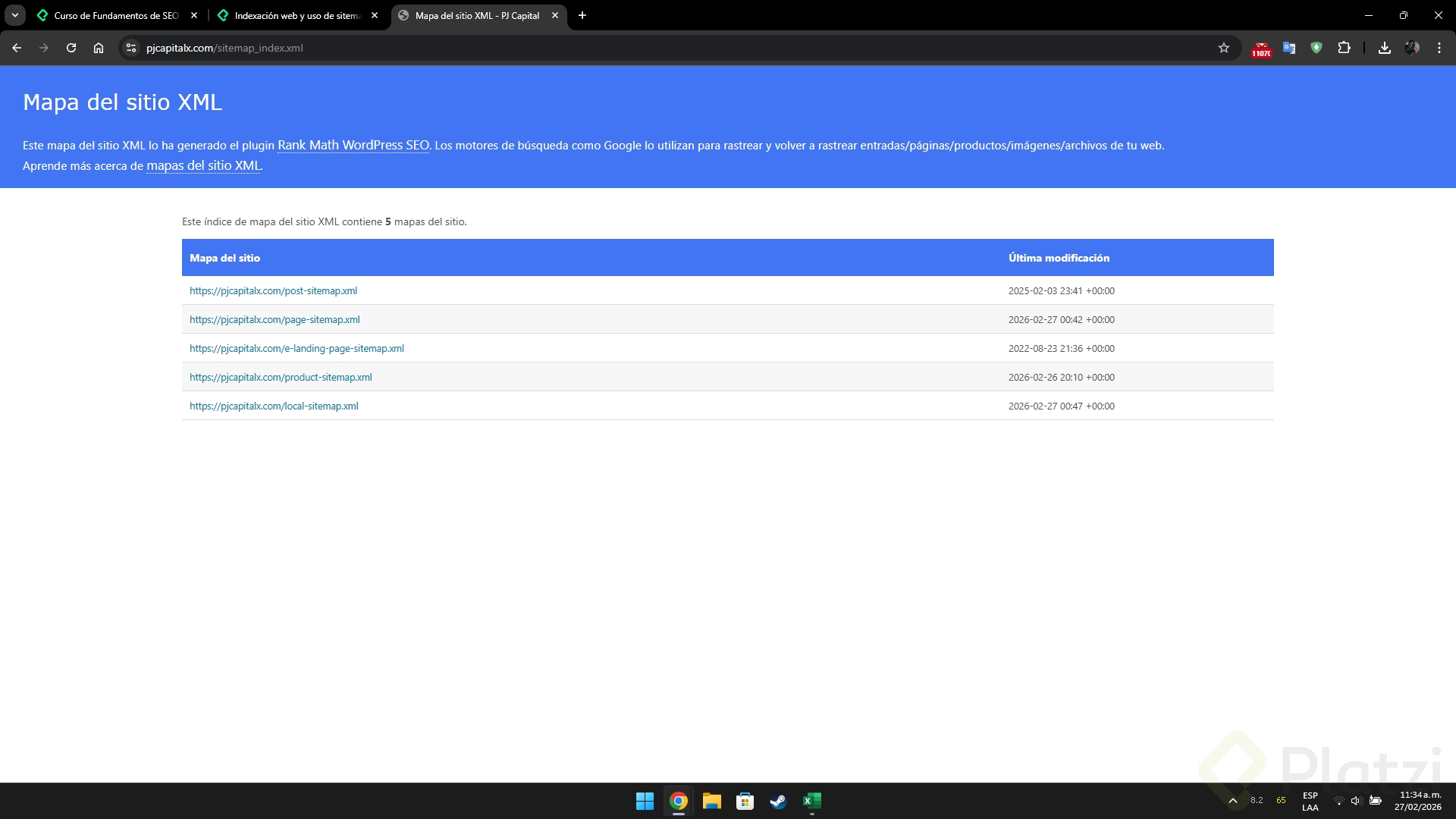This screenshot has height=819, width=1456.
Task: Open the browser home page
Action: pos(99,48)
